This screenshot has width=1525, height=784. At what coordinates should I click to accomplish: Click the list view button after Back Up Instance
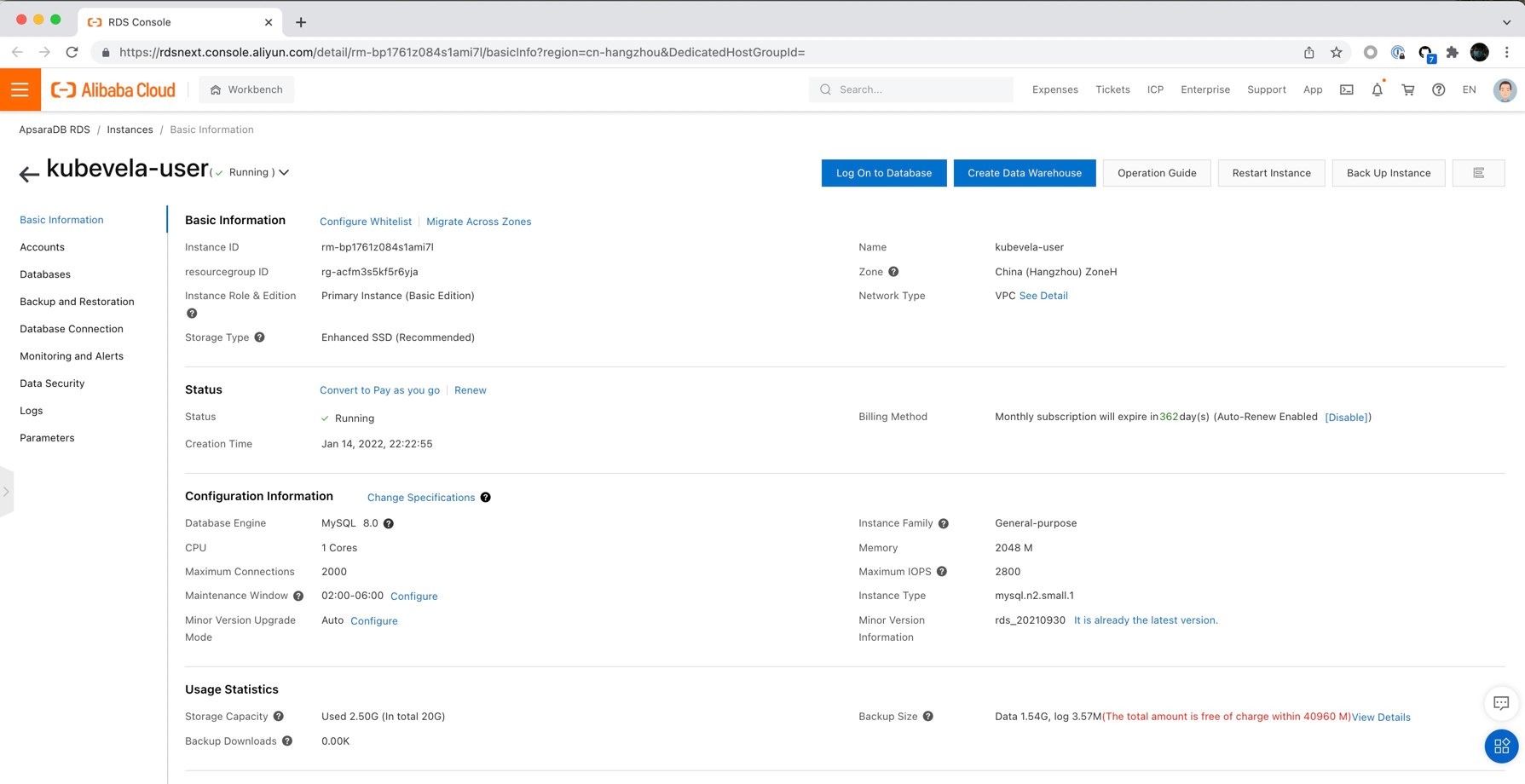click(x=1478, y=173)
